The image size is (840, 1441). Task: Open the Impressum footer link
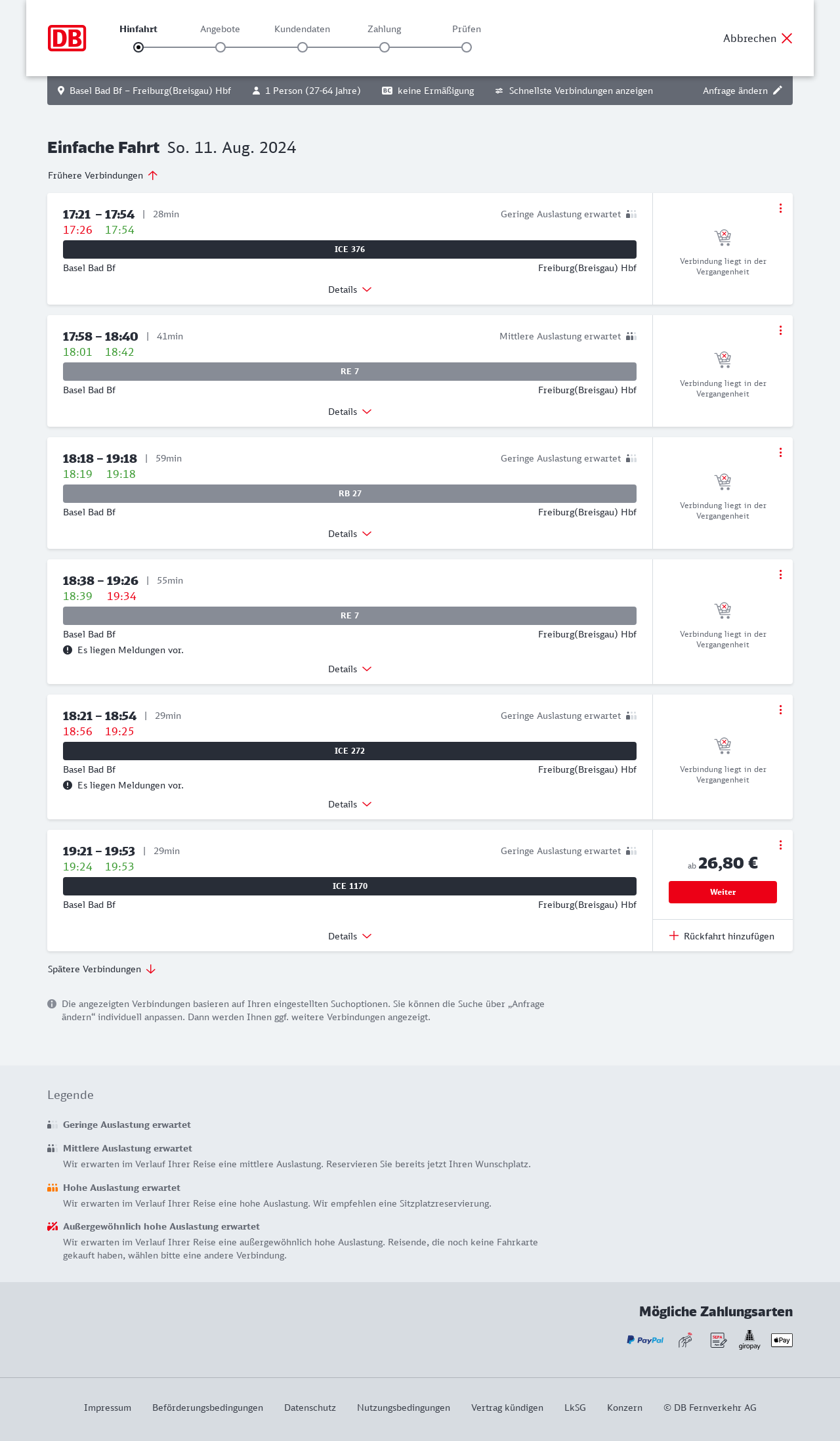point(108,1408)
